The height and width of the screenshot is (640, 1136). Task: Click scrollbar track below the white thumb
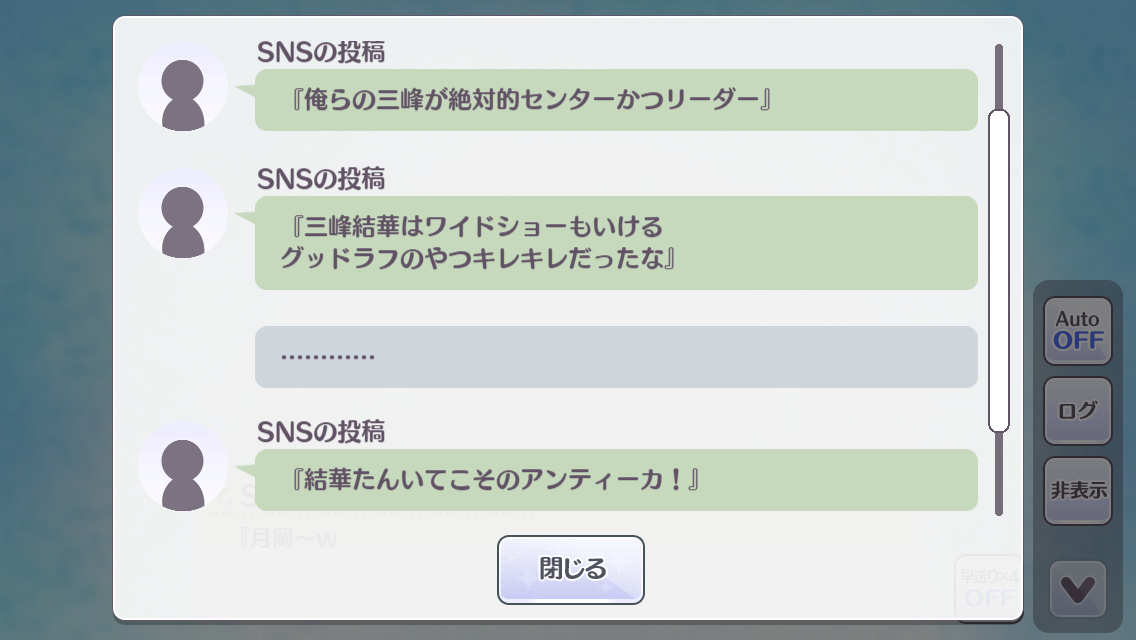click(998, 475)
